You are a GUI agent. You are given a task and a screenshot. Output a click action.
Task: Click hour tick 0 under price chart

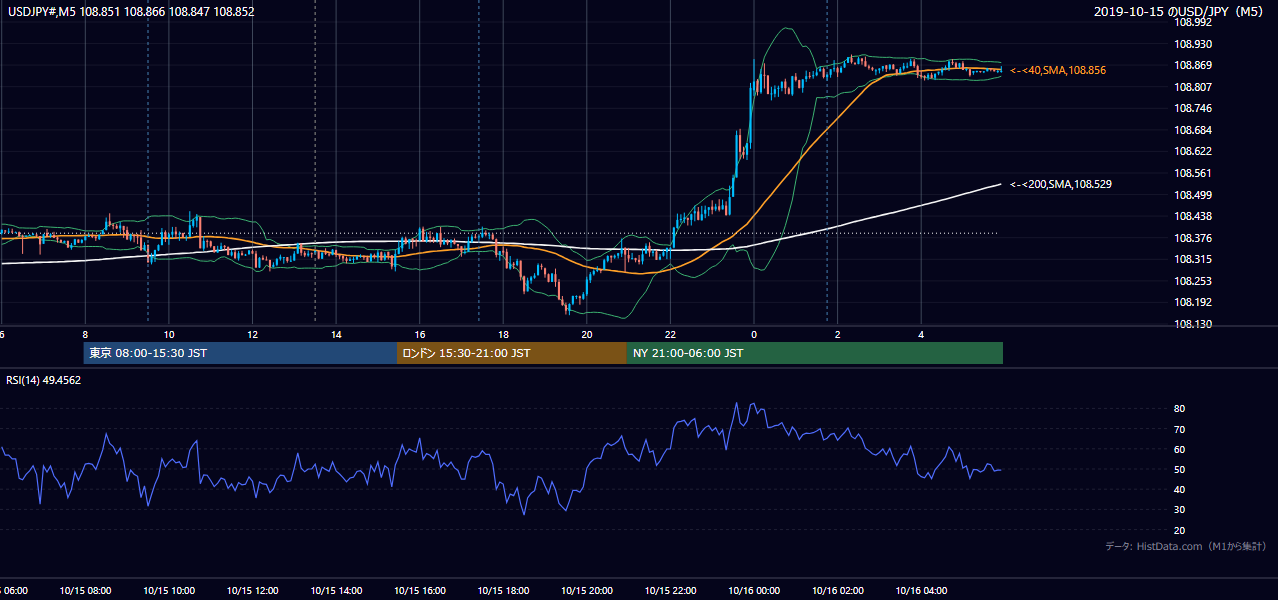click(754, 335)
